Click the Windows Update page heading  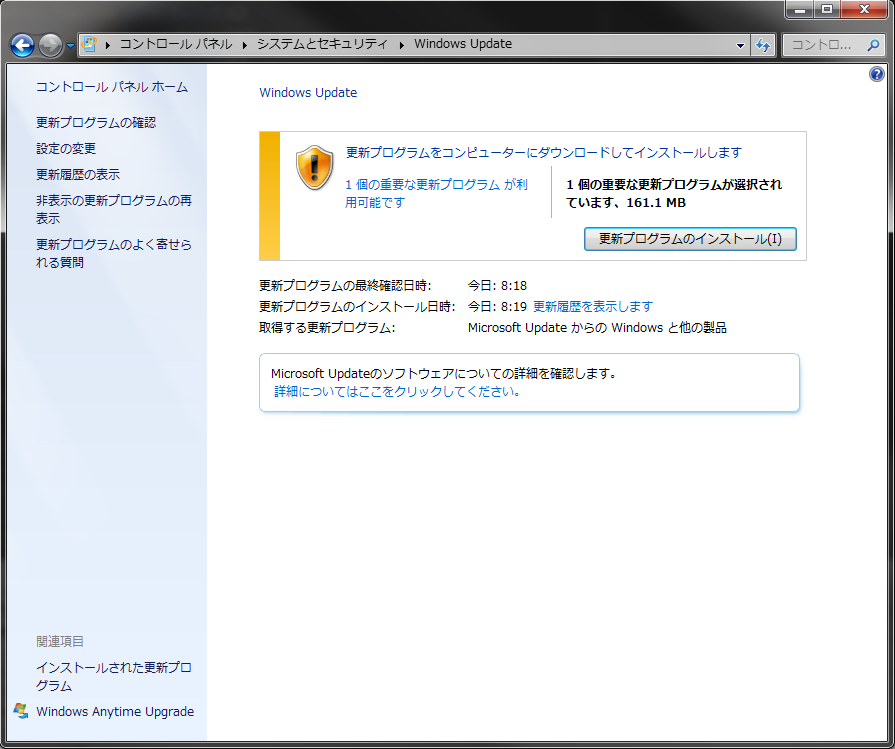pyautogui.click(x=308, y=92)
